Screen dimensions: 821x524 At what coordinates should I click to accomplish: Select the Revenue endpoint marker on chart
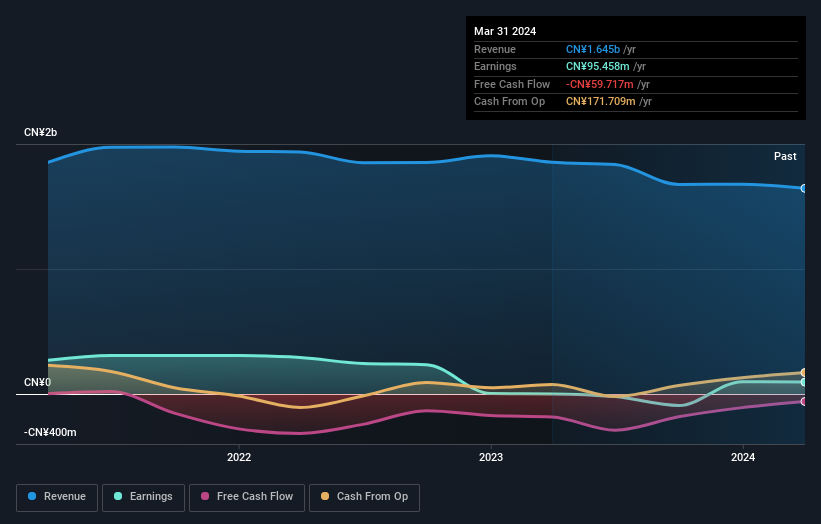[x=804, y=188]
